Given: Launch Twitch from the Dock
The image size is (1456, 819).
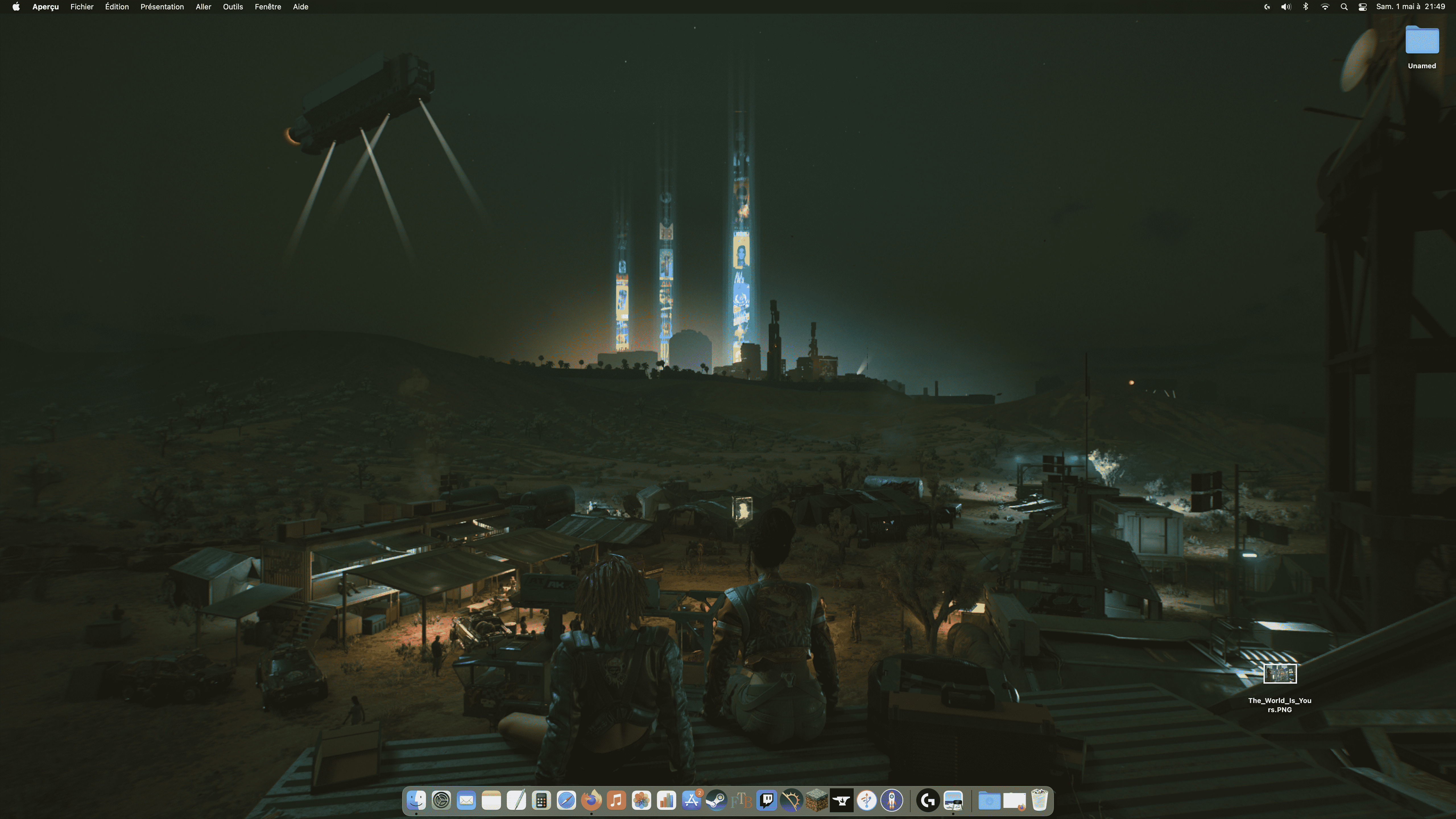Looking at the screenshot, I should point(766,800).
